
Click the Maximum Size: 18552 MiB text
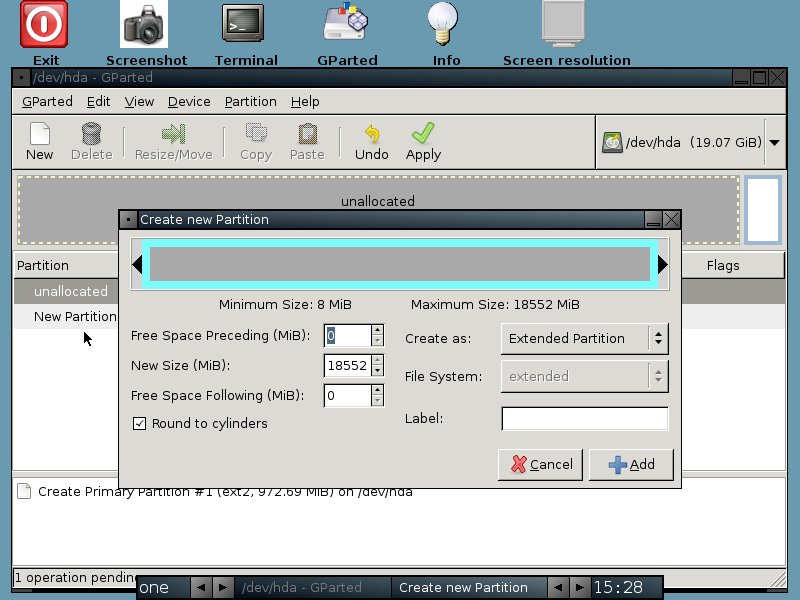(495, 305)
